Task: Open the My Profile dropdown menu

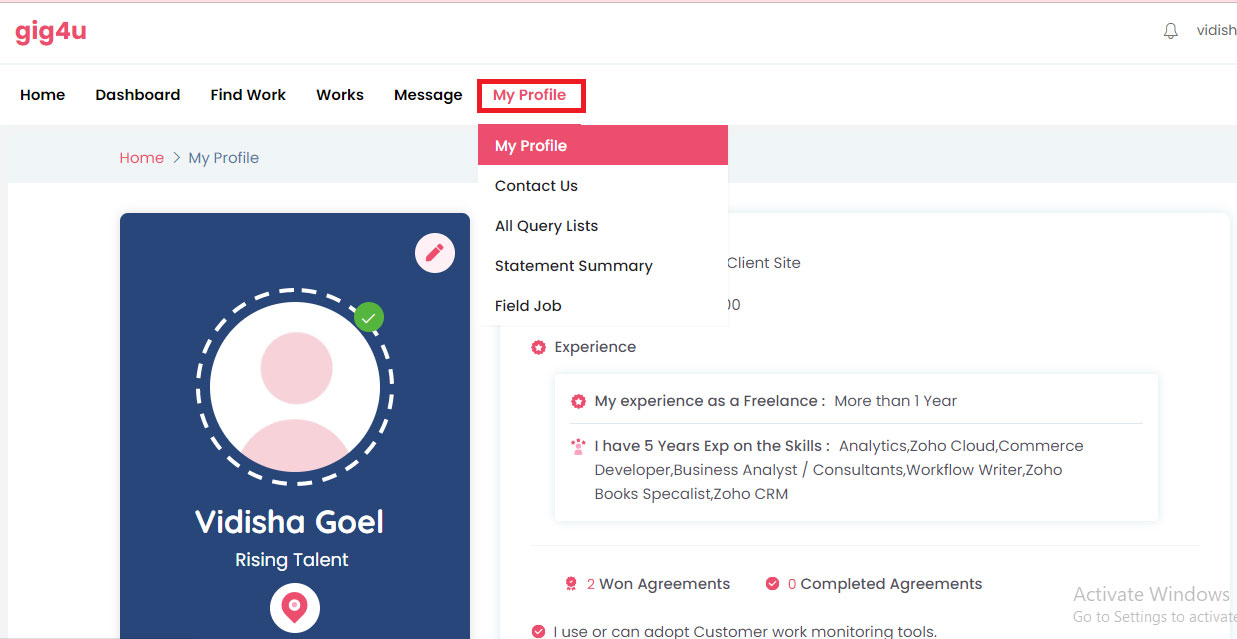Action: tap(530, 95)
